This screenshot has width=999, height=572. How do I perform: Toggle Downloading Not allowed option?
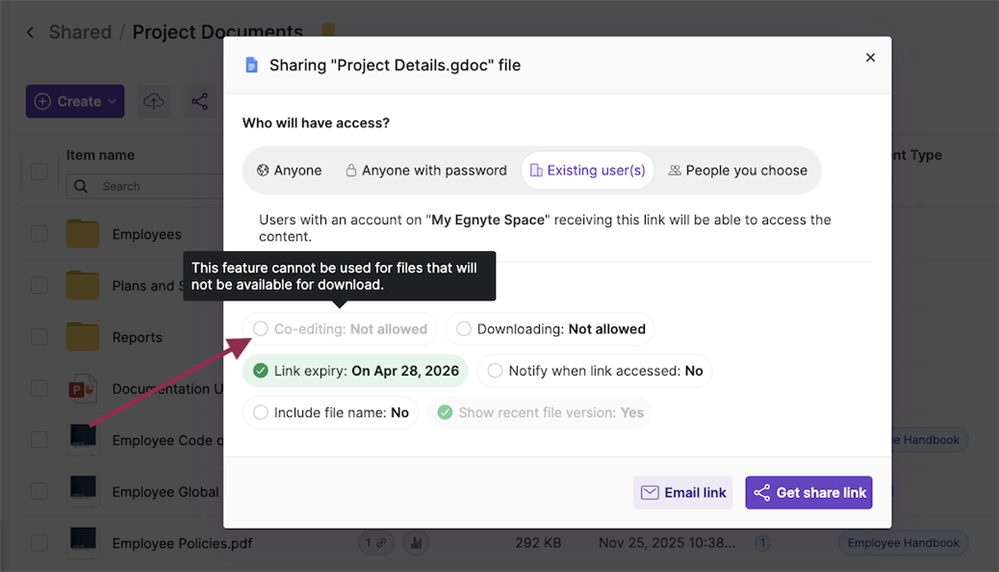(x=550, y=329)
